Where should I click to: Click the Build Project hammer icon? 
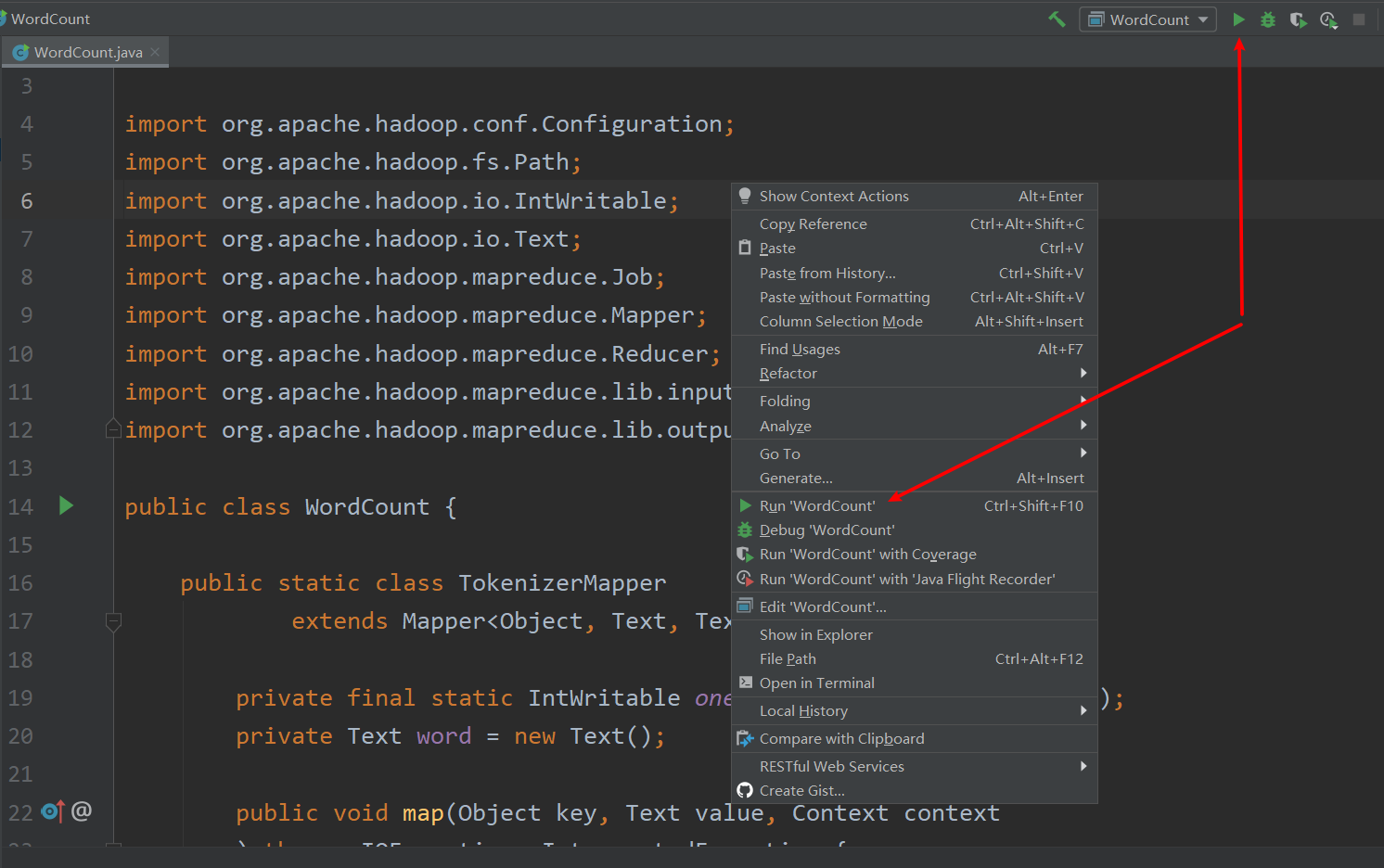[1057, 19]
